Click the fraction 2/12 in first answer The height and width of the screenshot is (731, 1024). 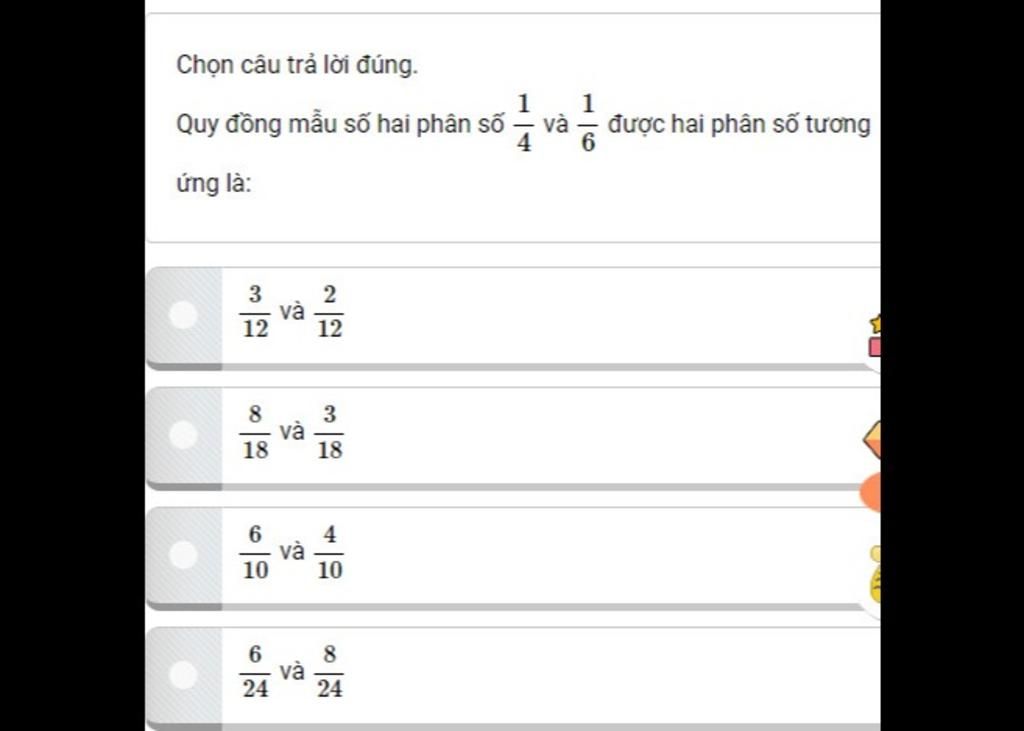[329, 312]
